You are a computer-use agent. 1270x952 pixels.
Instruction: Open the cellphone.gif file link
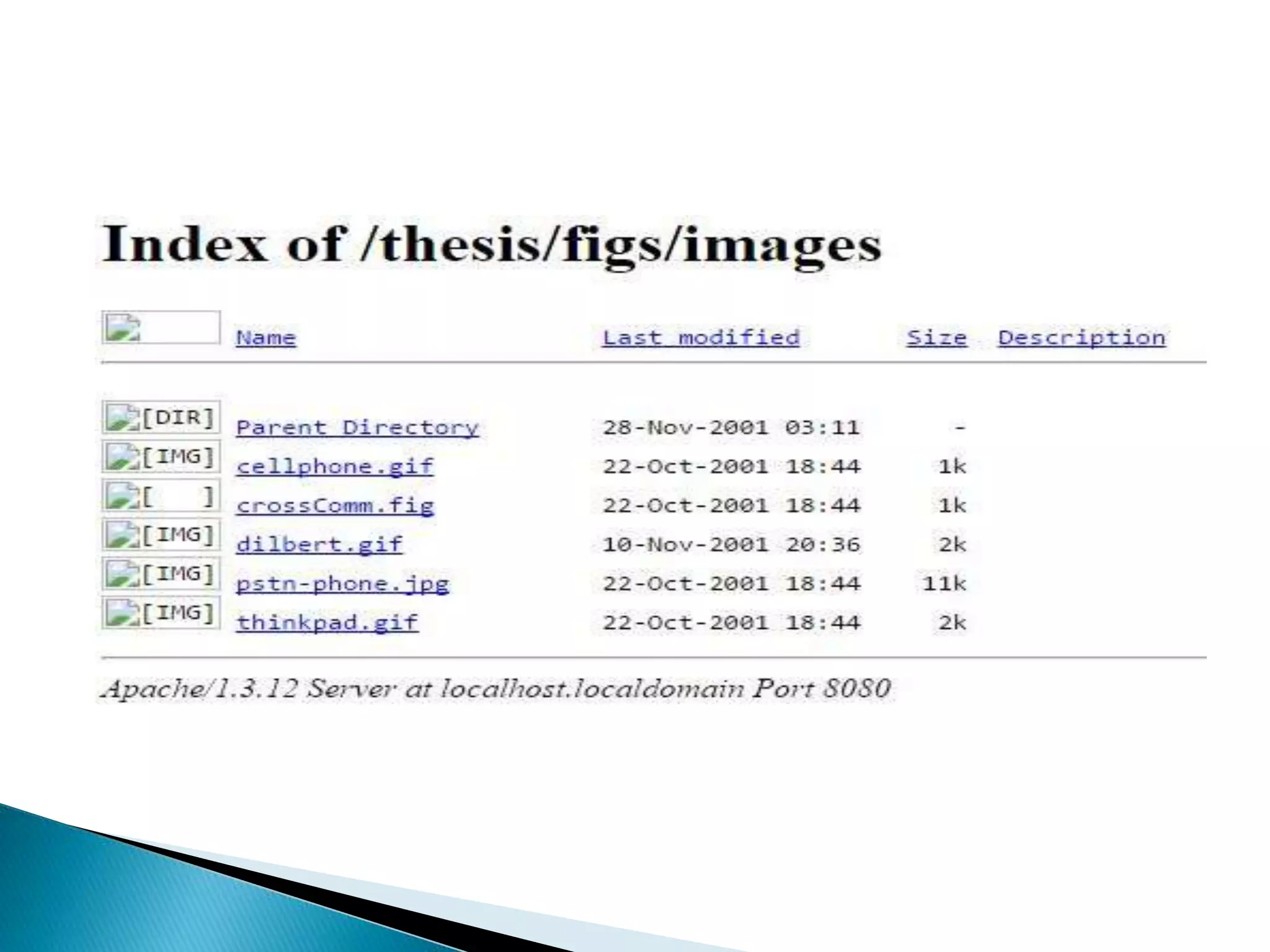click(x=334, y=467)
